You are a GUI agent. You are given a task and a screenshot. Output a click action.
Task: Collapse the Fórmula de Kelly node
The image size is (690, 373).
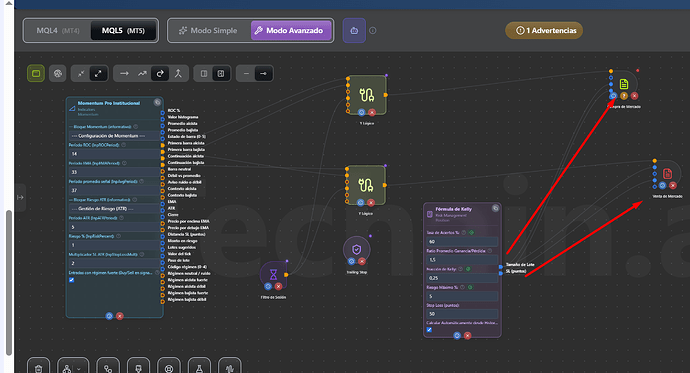[x=495, y=208]
